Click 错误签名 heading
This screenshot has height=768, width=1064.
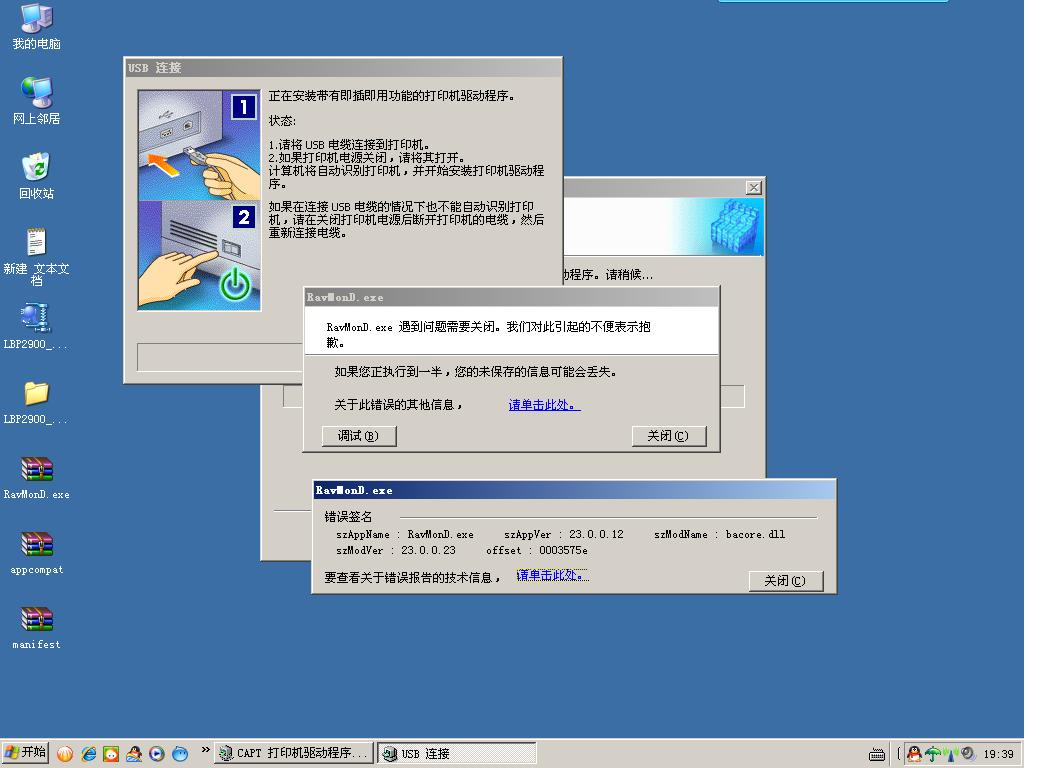(x=348, y=517)
